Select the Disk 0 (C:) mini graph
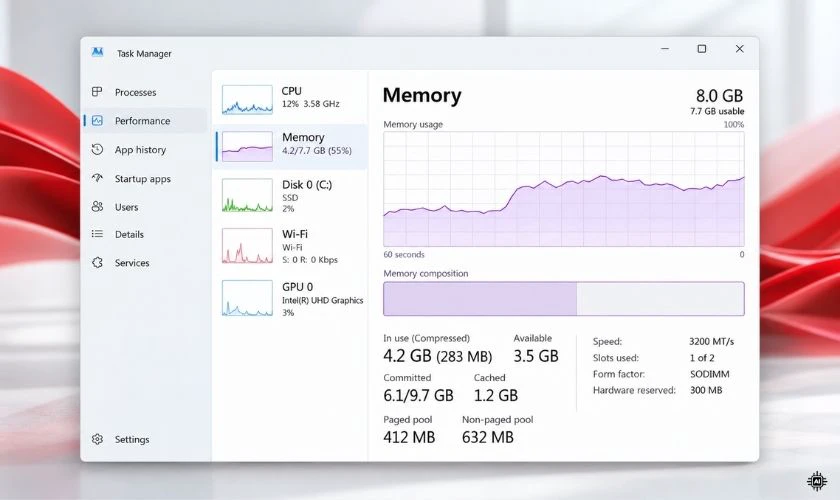This screenshot has width=840, height=500. [x=247, y=195]
